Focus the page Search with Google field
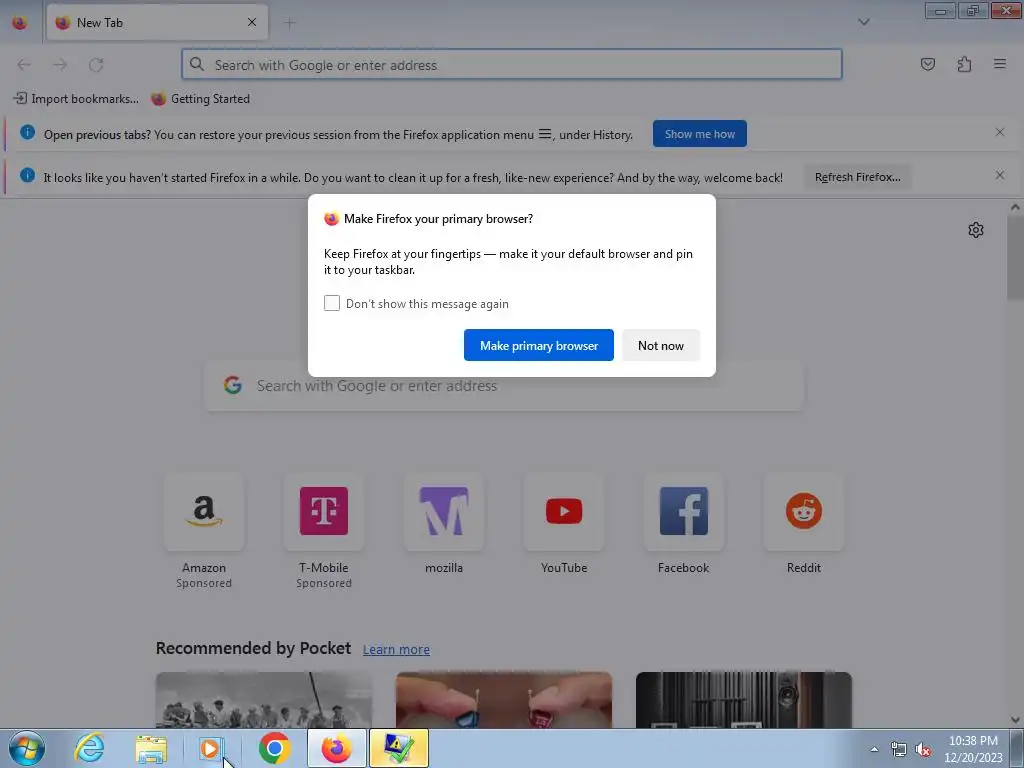 pos(504,385)
